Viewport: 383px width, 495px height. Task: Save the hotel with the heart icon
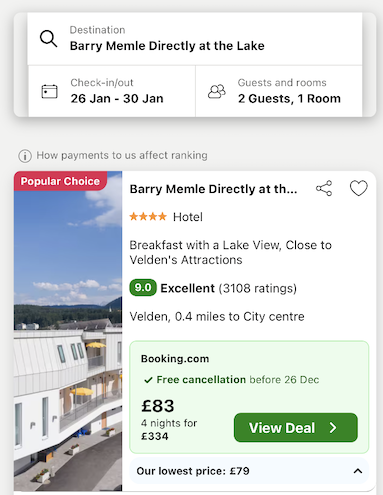pyautogui.click(x=359, y=188)
